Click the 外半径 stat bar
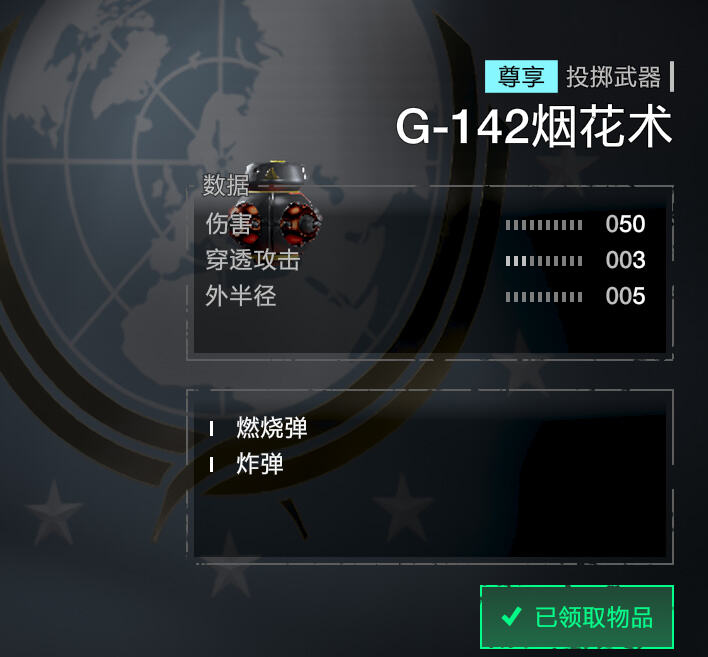 click(x=544, y=297)
